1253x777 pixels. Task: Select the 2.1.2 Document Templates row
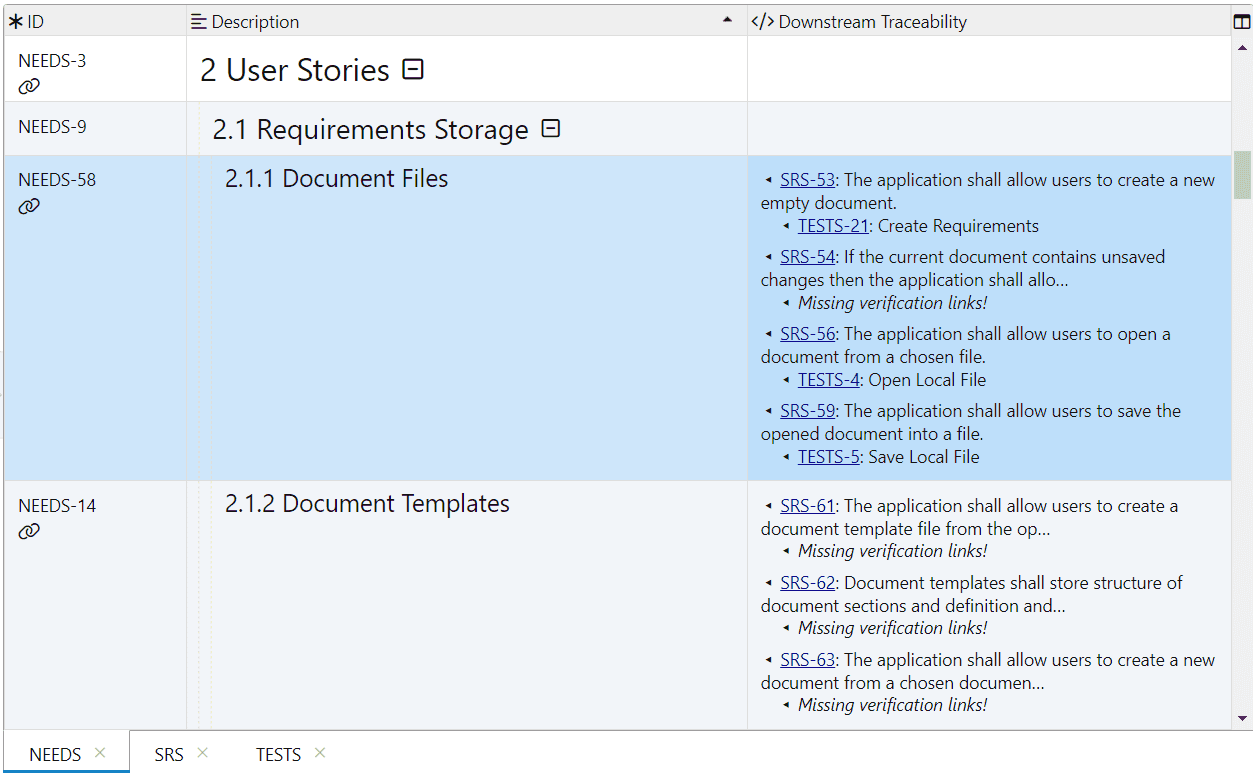point(367,504)
